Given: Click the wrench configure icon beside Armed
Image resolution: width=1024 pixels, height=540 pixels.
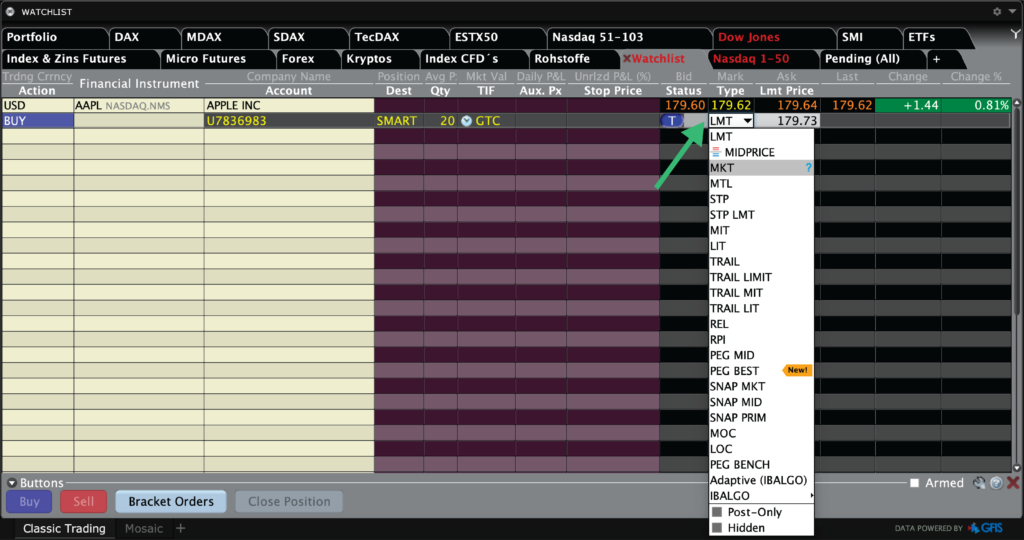Looking at the screenshot, I should click(x=979, y=483).
